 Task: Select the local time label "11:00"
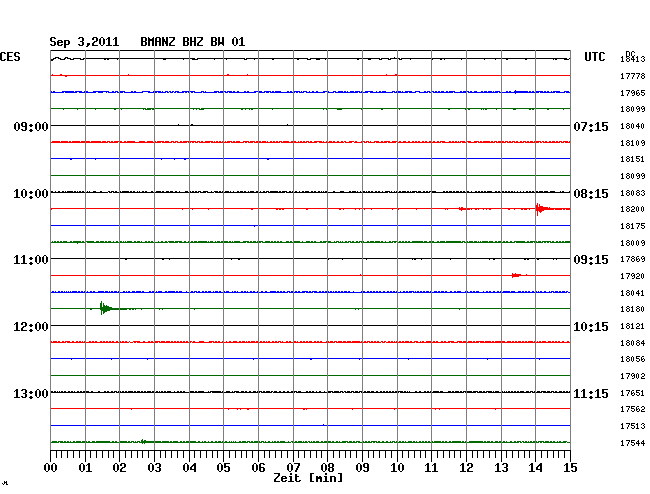(x=31, y=260)
